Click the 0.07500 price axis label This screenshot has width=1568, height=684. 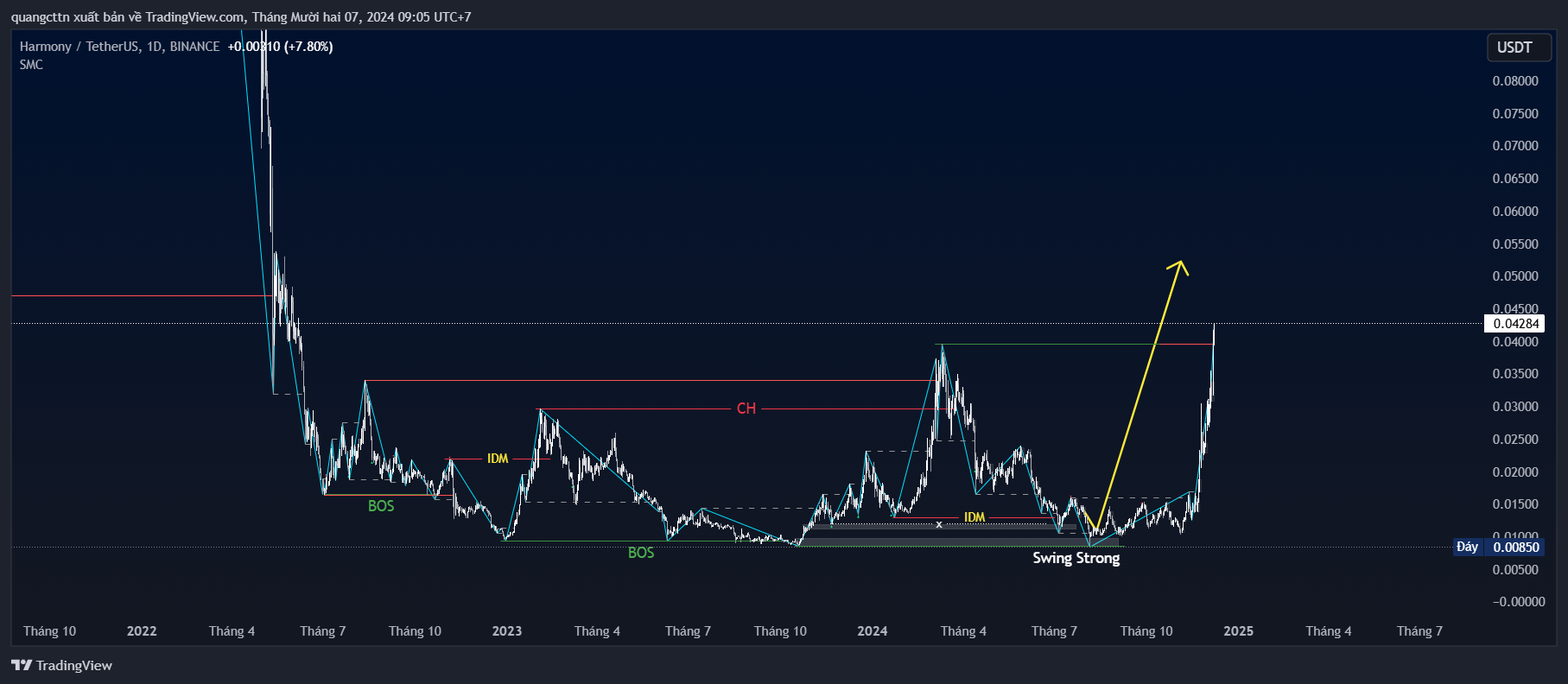[x=1515, y=114]
